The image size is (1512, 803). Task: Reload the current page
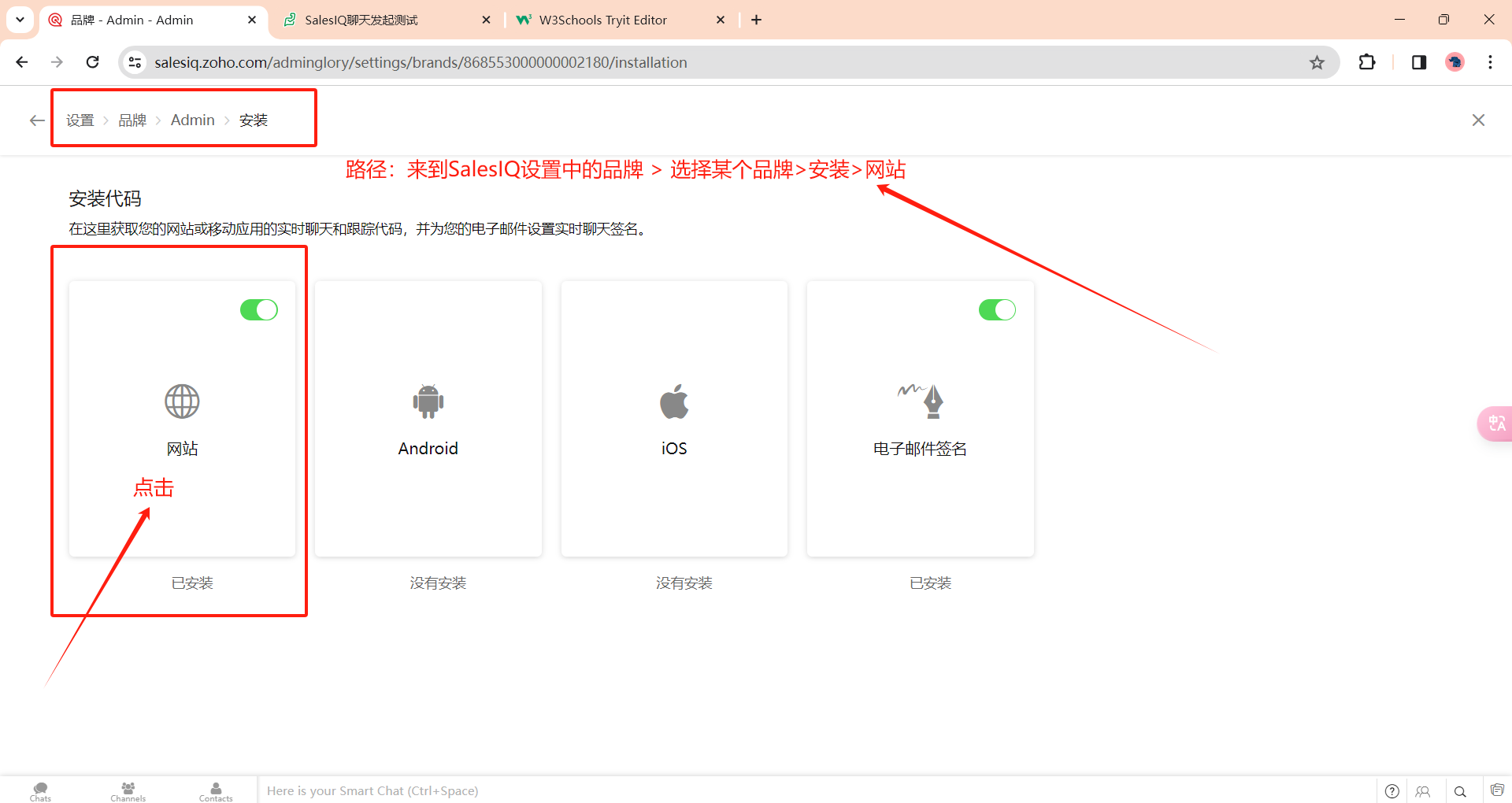(x=92, y=62)
